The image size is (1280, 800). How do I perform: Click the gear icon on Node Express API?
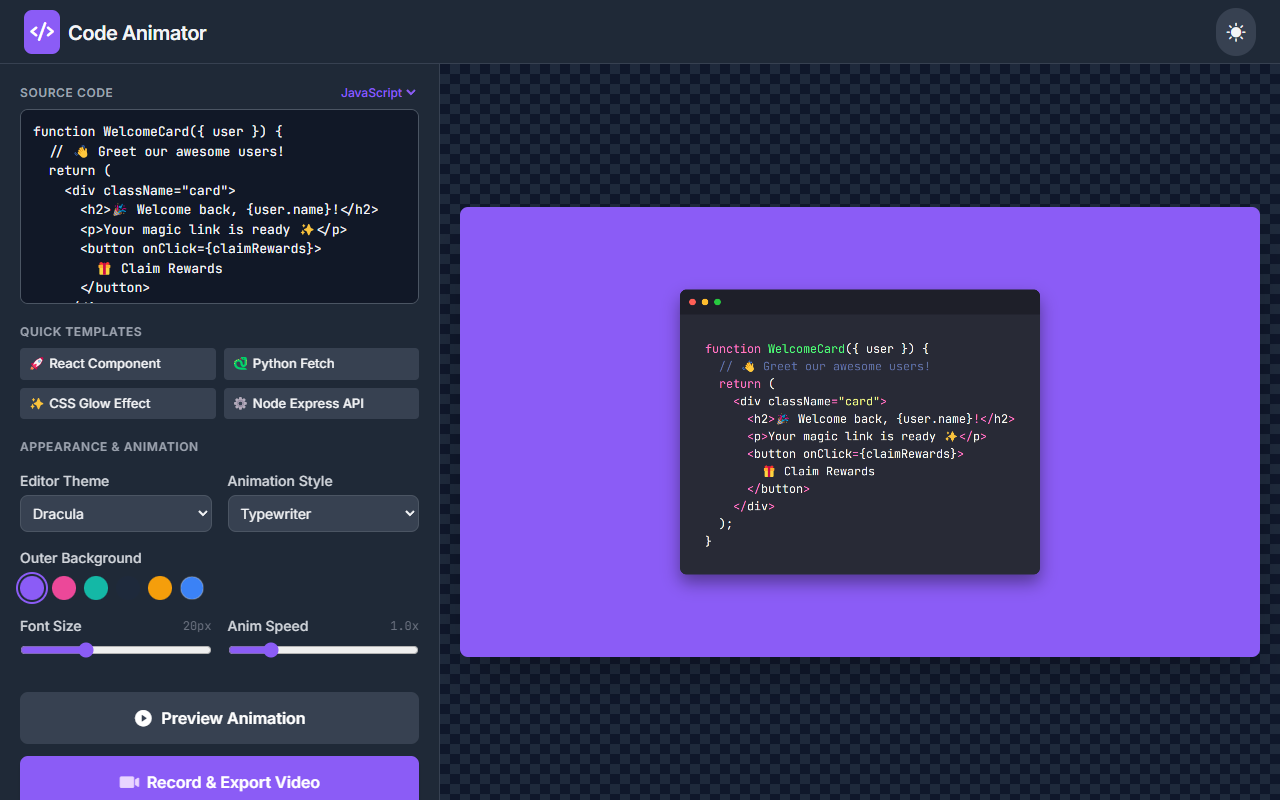[x=240, y=403]
